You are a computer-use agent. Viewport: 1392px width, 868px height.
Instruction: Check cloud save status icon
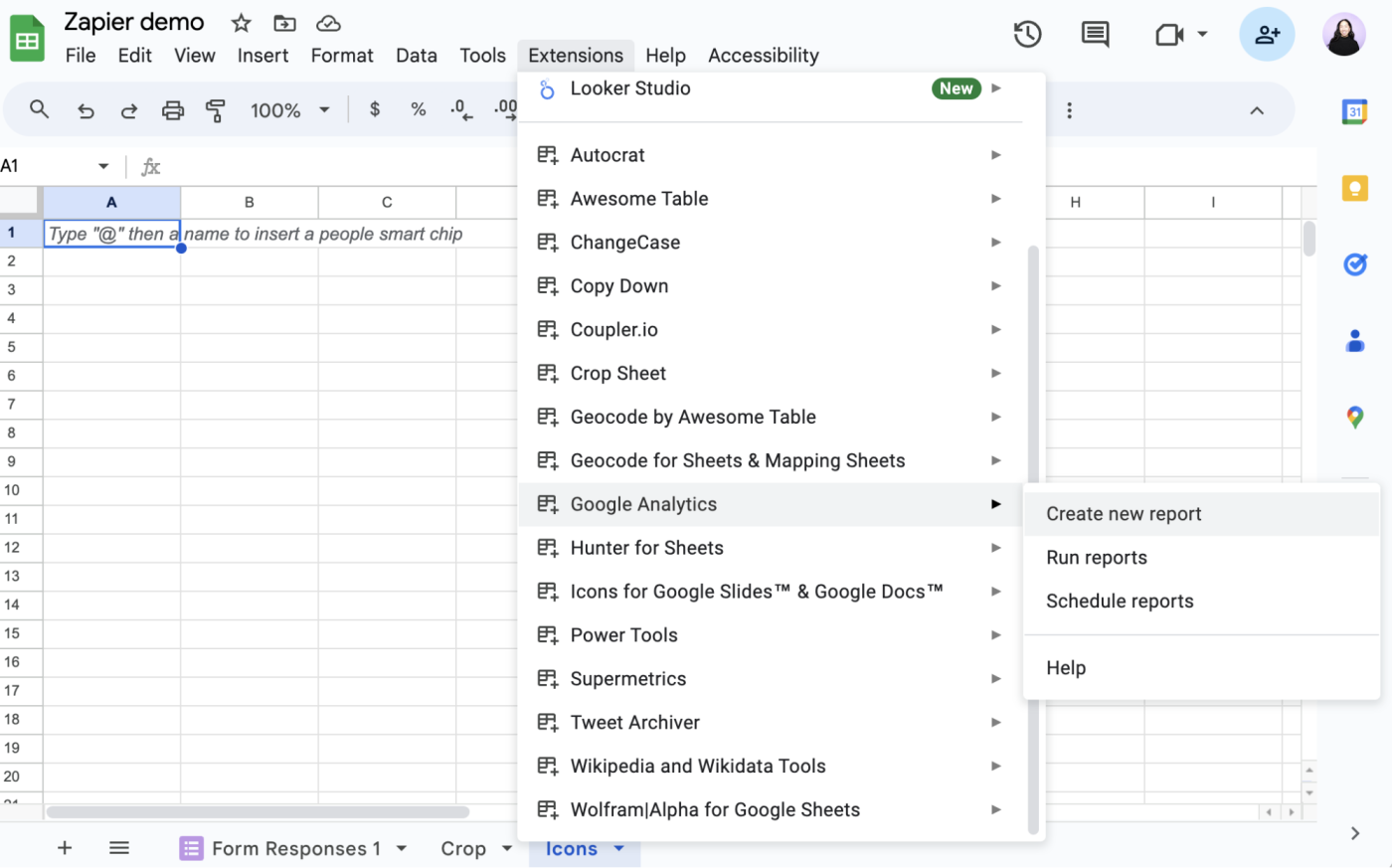pyautogui.click(x=328, y=23)
